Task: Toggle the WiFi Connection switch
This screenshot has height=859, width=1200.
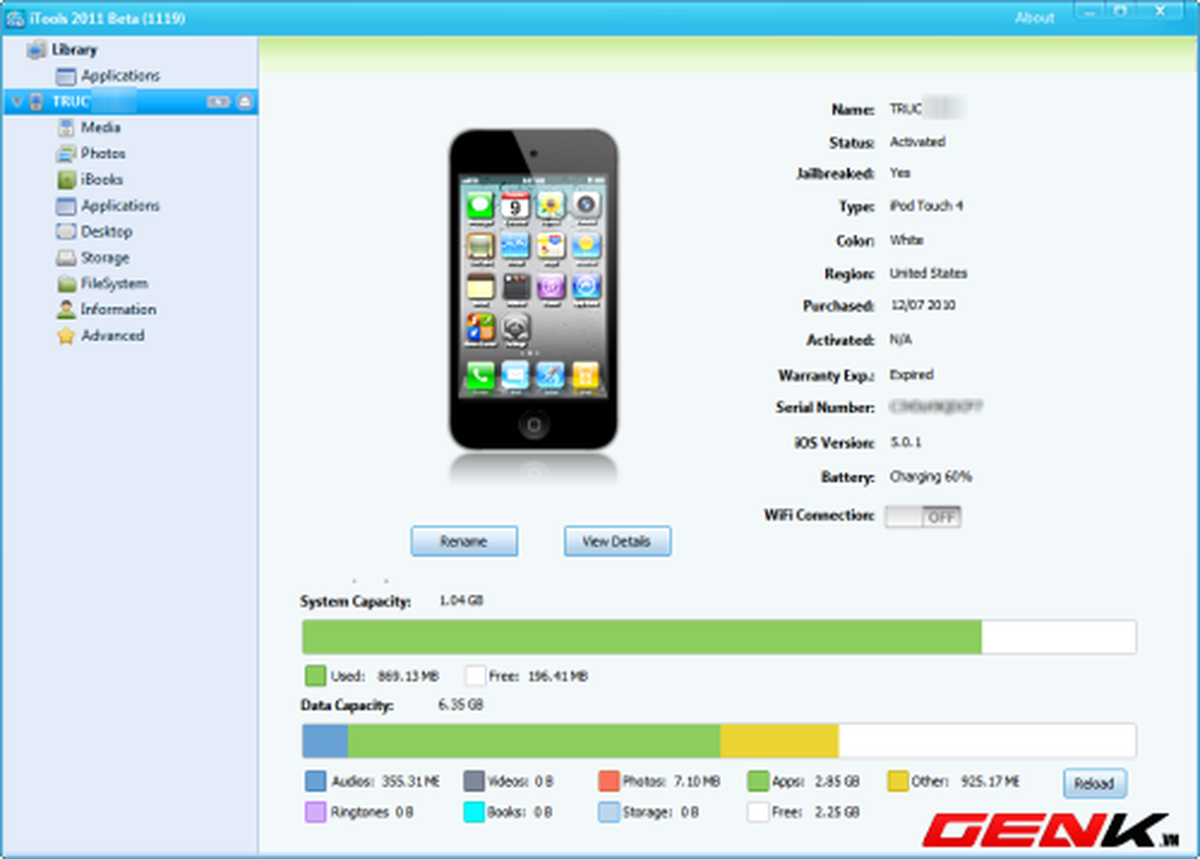Action: pyautogui.click(x=922, y=517)
